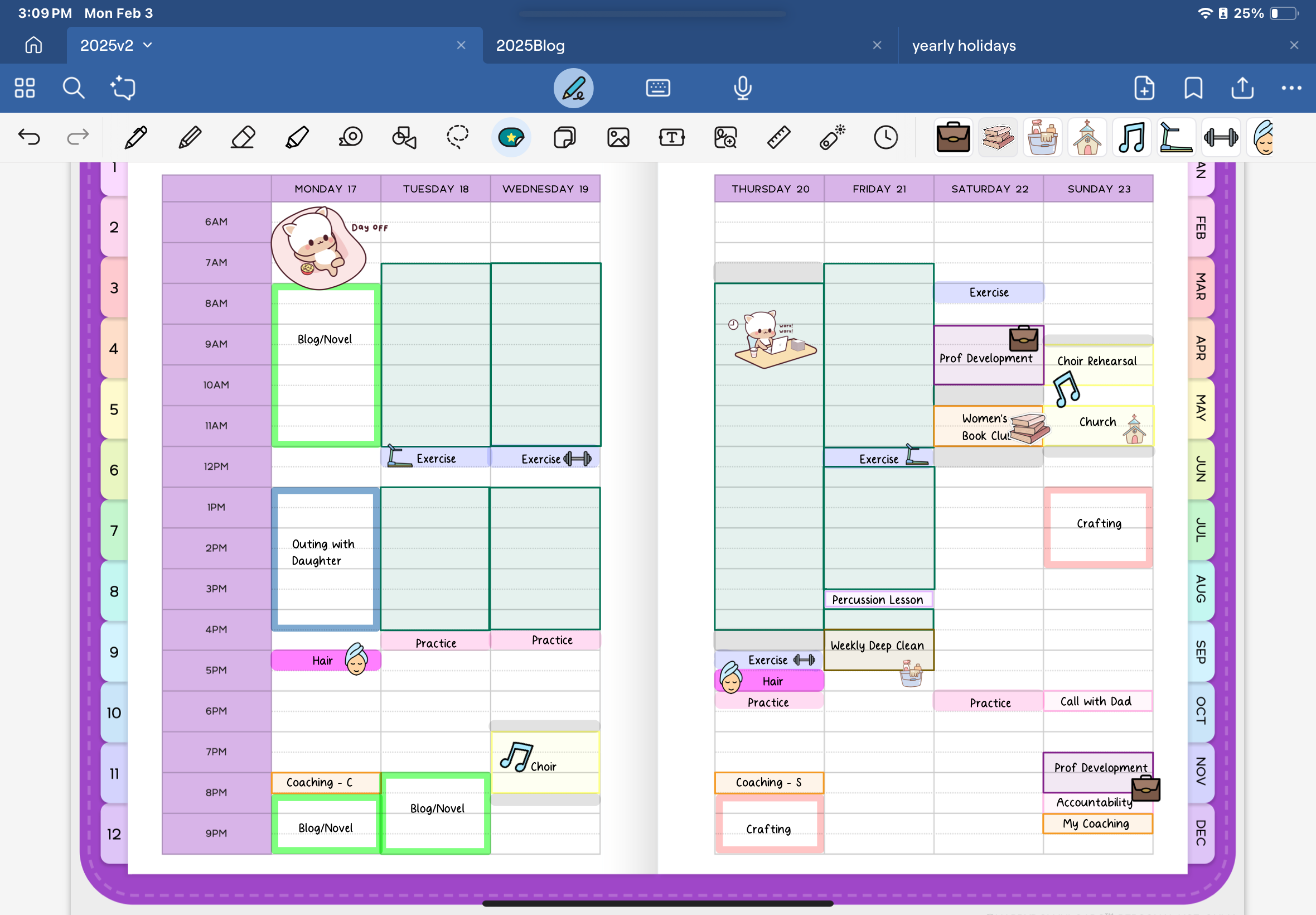Choose the music note sticker
Viewport: 1316px width, 915px height.
pos(1131,138)
